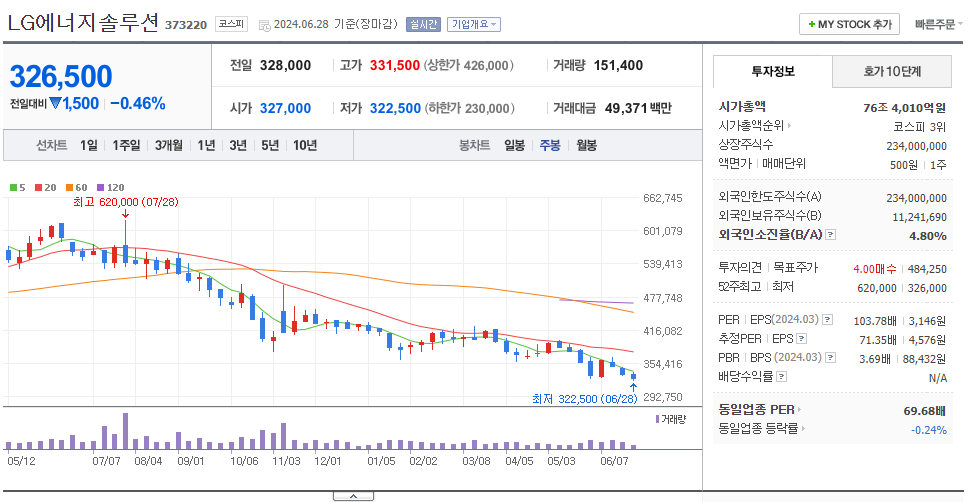Click the 최고 620,000 (07/28) chart marker
This screenshot has width=968, height=502.
click(x=126, y=202)
